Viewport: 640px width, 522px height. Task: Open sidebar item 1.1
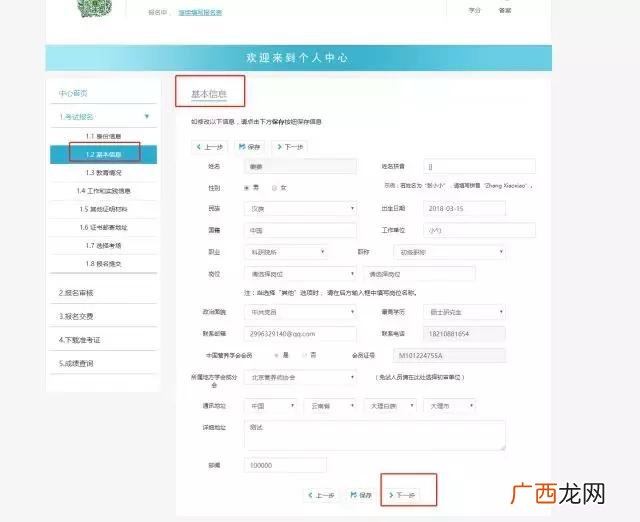tap(103, 136)
